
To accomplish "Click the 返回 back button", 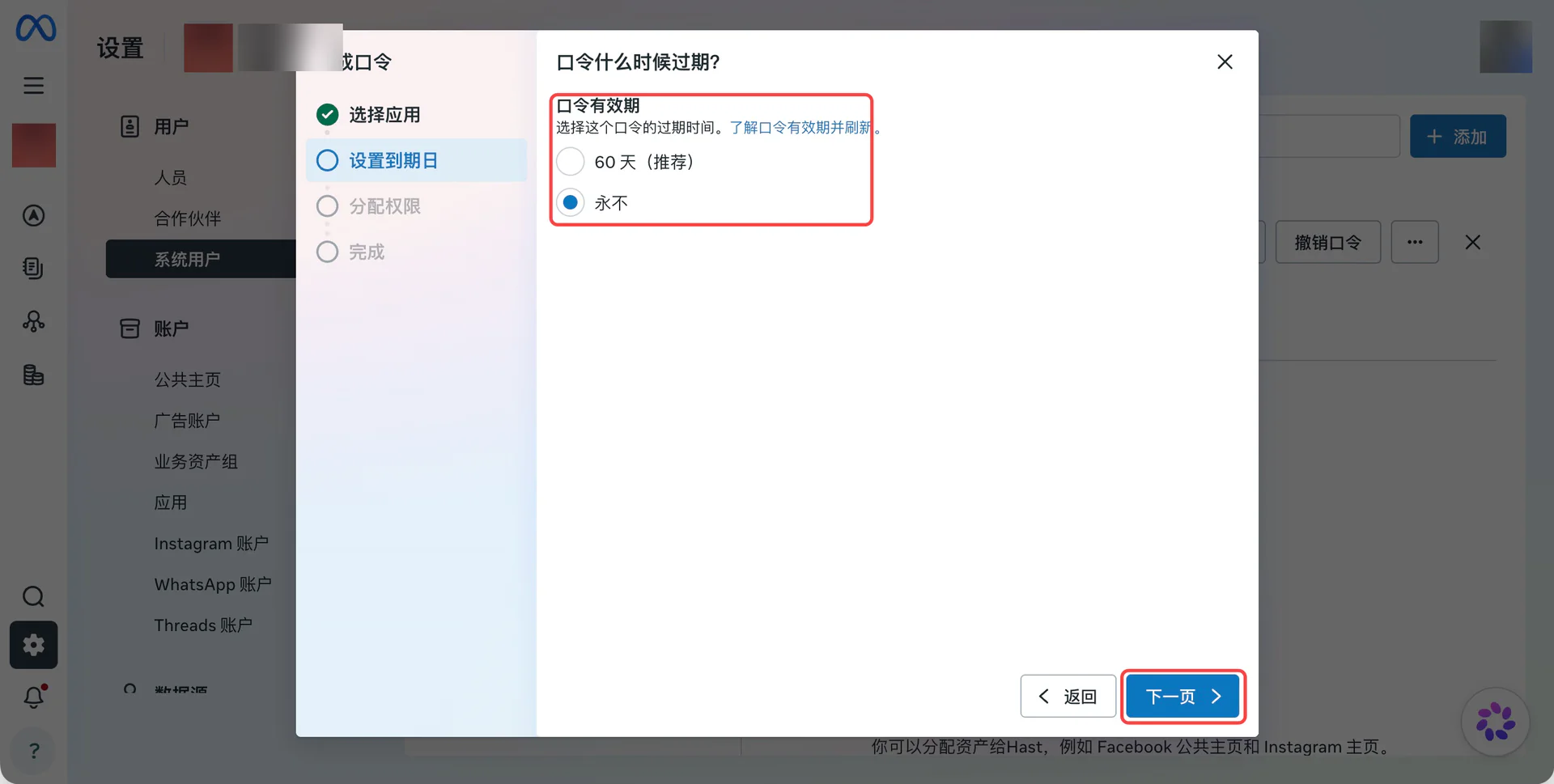I will (x=1068, y=696).
